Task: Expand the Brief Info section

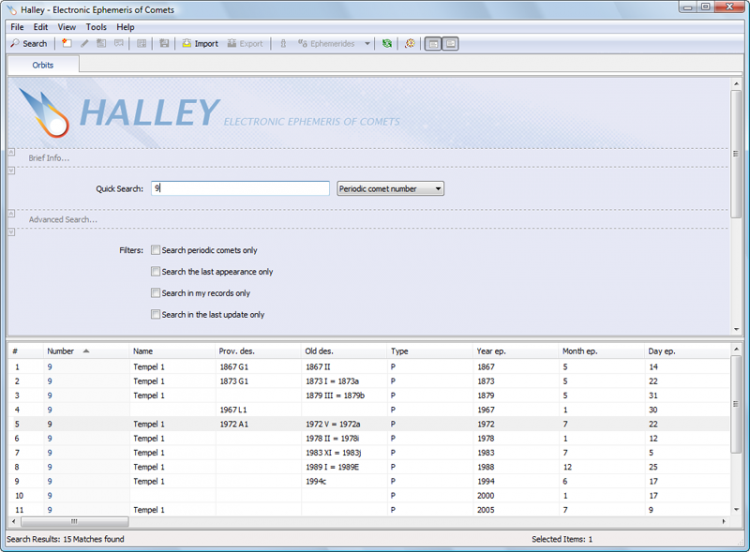Action: tap(49, 158)
